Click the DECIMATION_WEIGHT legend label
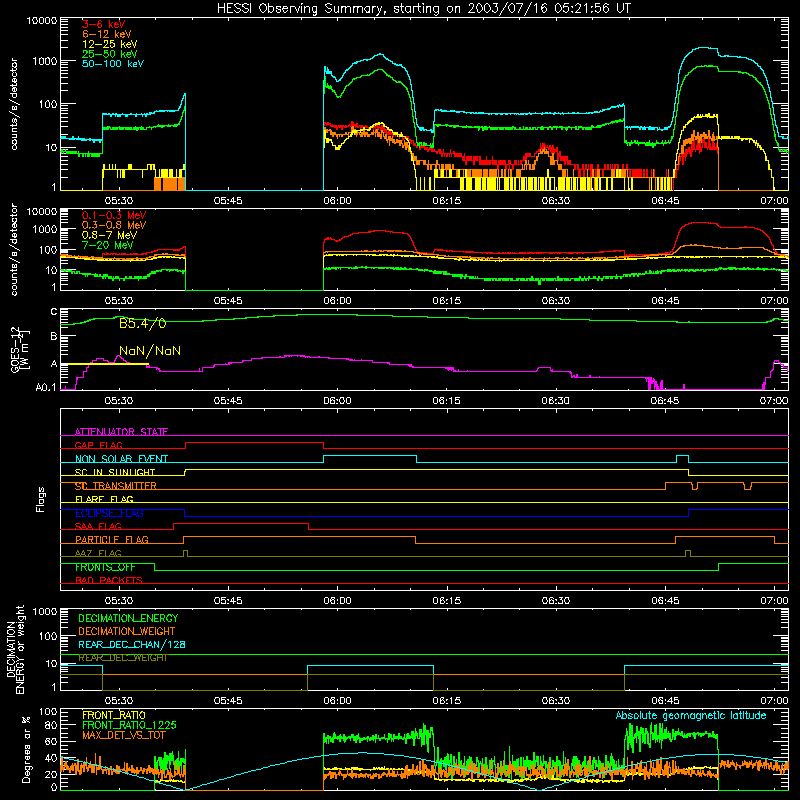This screenshot has height=800, width=800. [127, 632]
